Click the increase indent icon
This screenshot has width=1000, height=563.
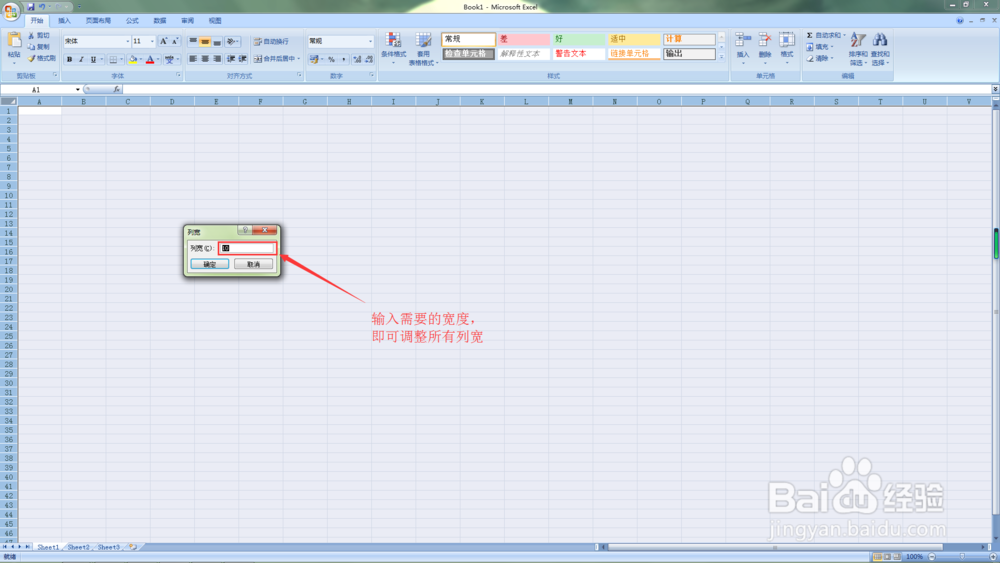tap(242, 59)
